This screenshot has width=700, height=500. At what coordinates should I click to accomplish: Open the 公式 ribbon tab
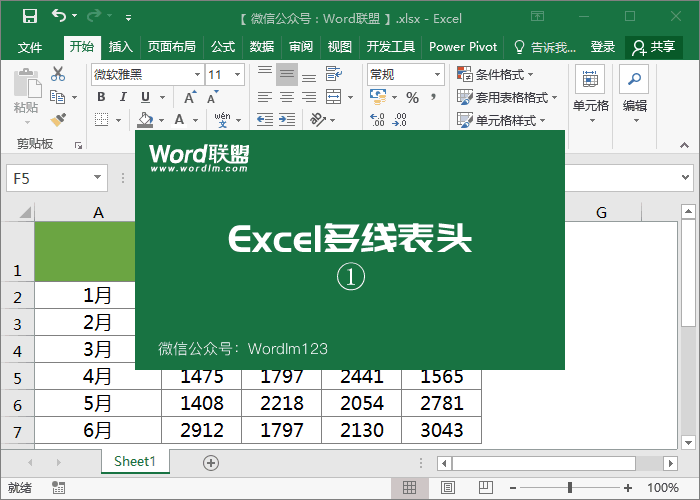(223, 47)
